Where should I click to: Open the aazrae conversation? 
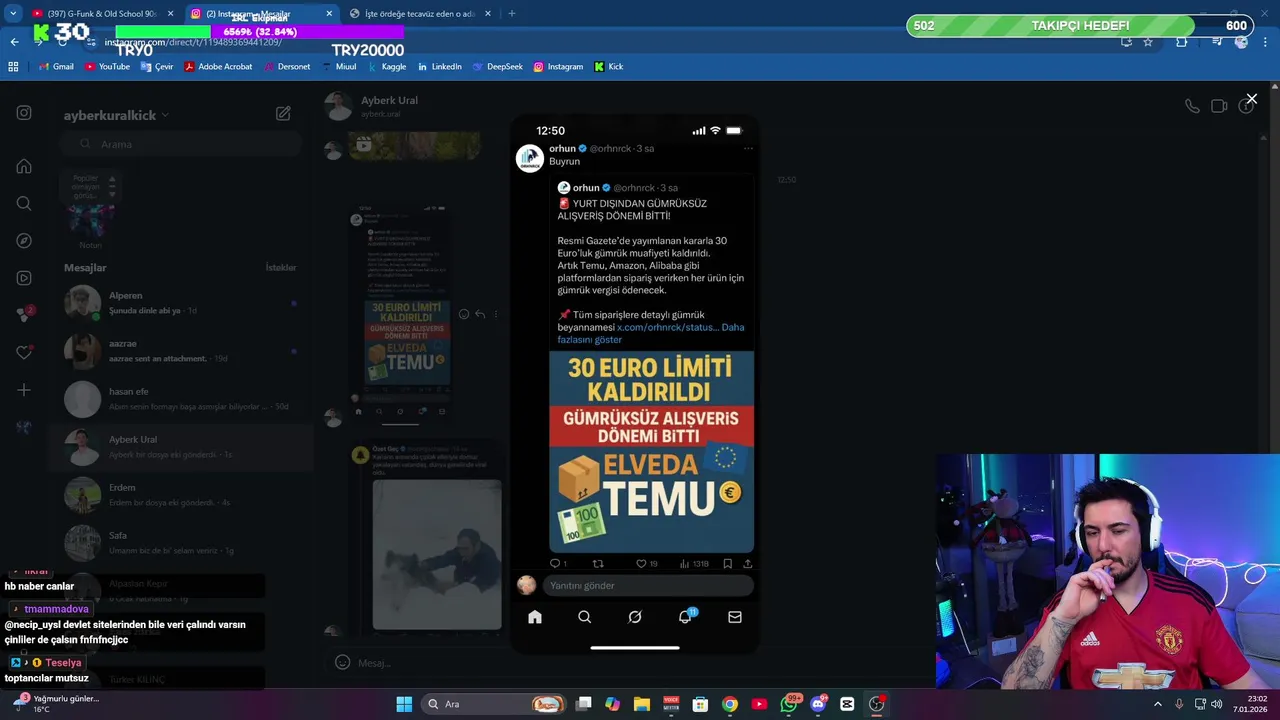click(x=180, y=351)
